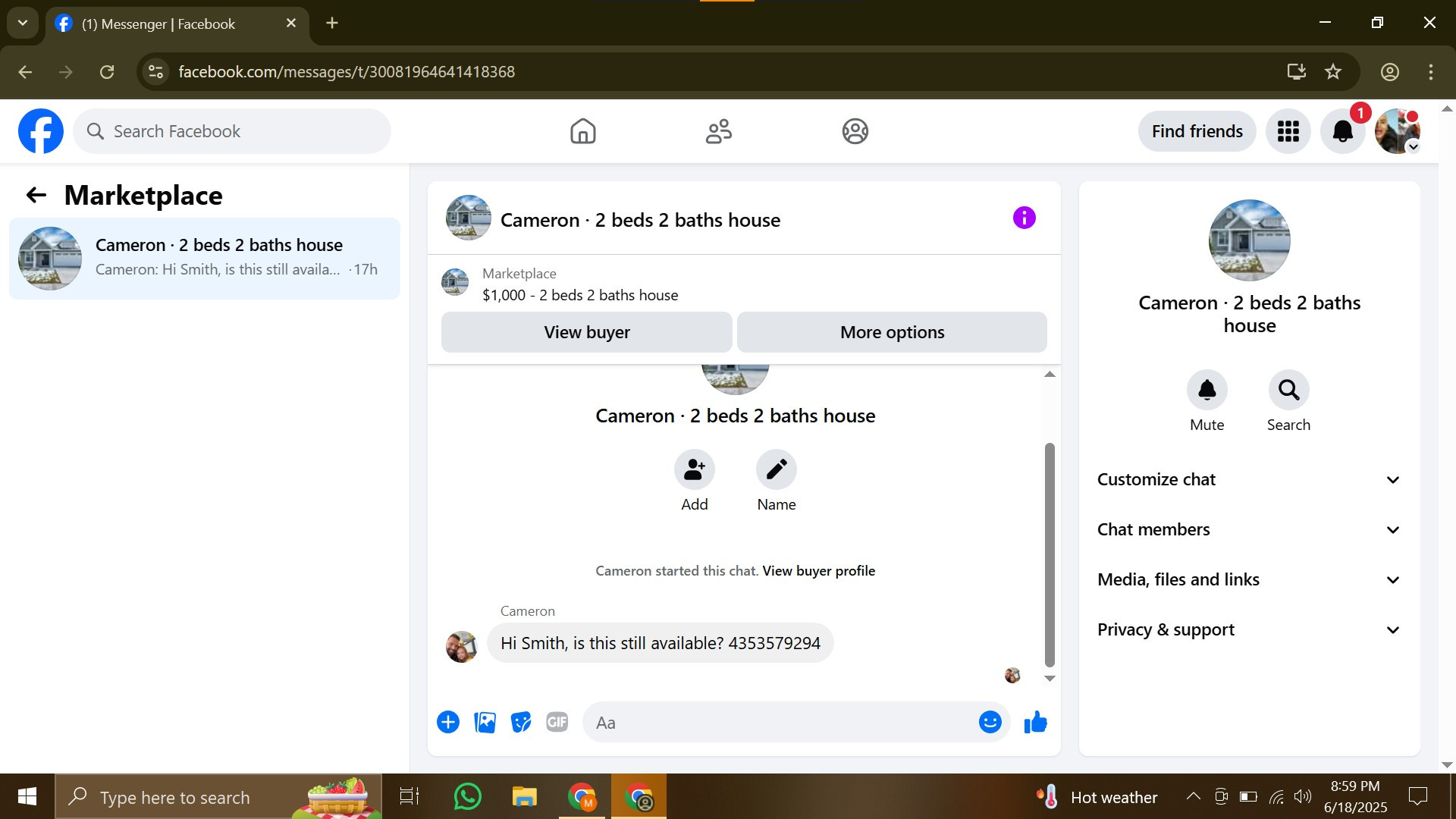
Task: Bookmark this tab with star icon
Action: 1333,72
